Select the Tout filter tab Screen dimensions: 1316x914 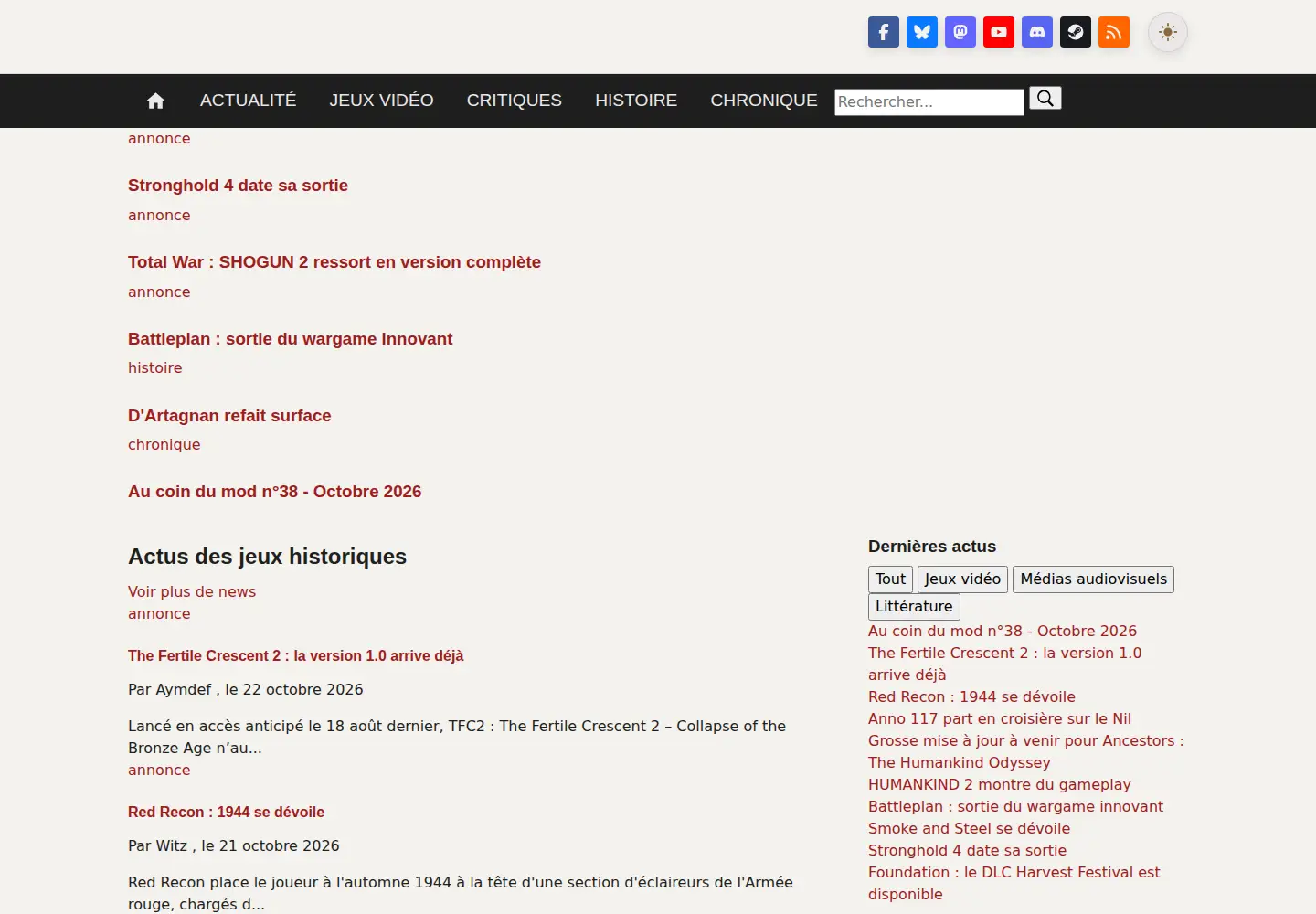890,579
